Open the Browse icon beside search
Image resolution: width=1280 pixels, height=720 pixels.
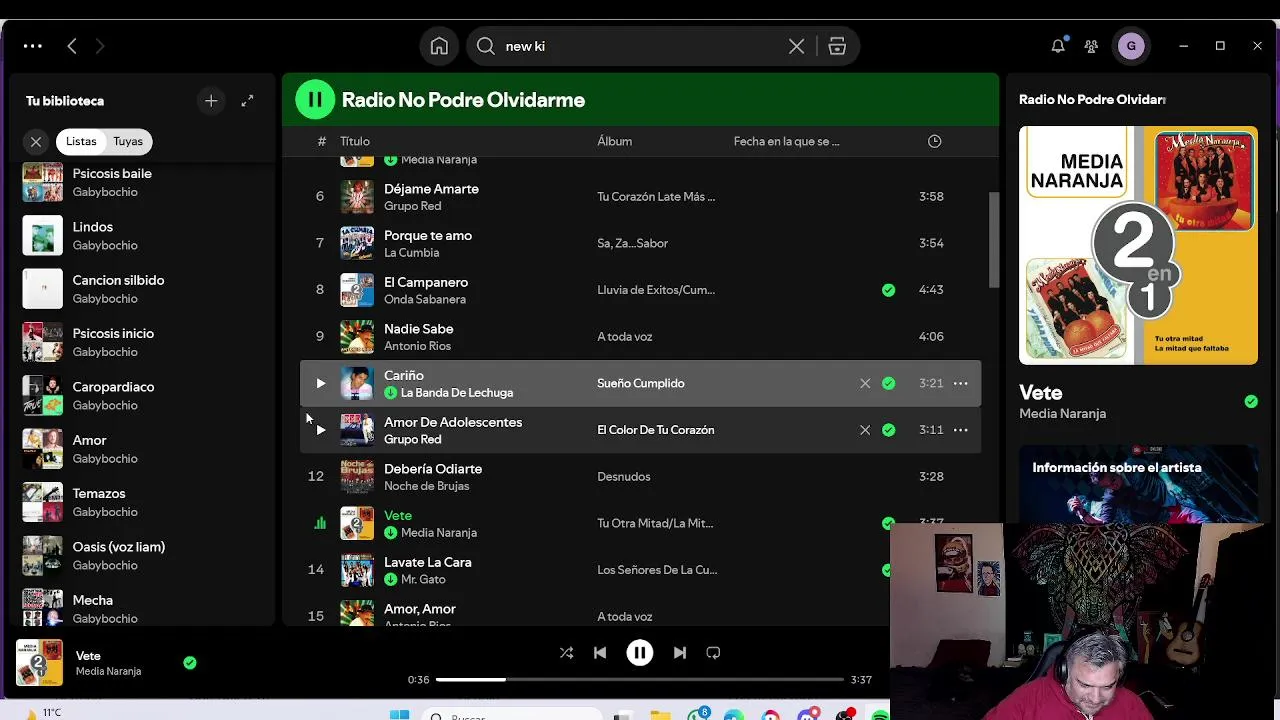coord(837,46)
